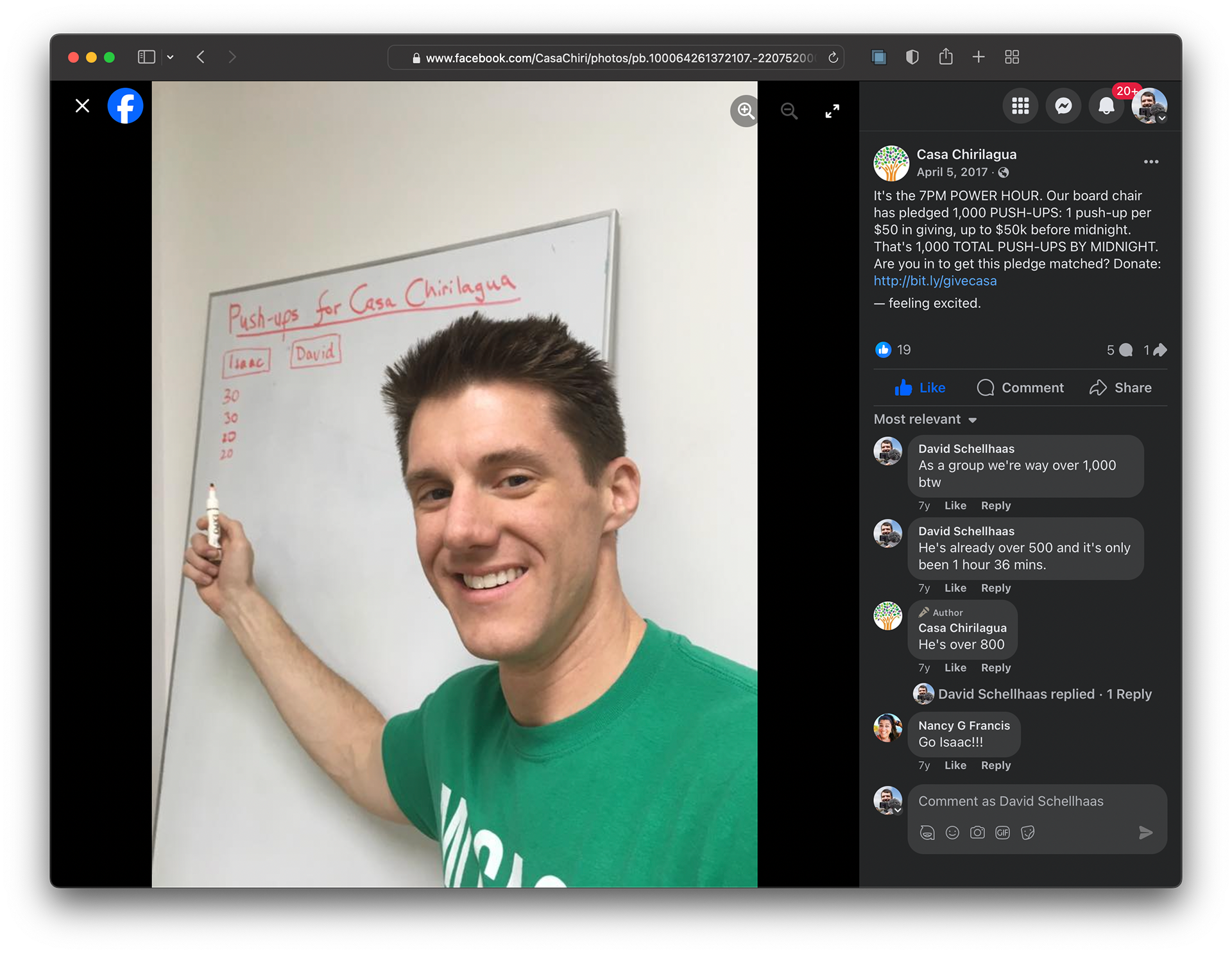Send the comment arrow
Image resolution: width=1232 pixels, height=954 pixels.
(x=1145, y=833)
